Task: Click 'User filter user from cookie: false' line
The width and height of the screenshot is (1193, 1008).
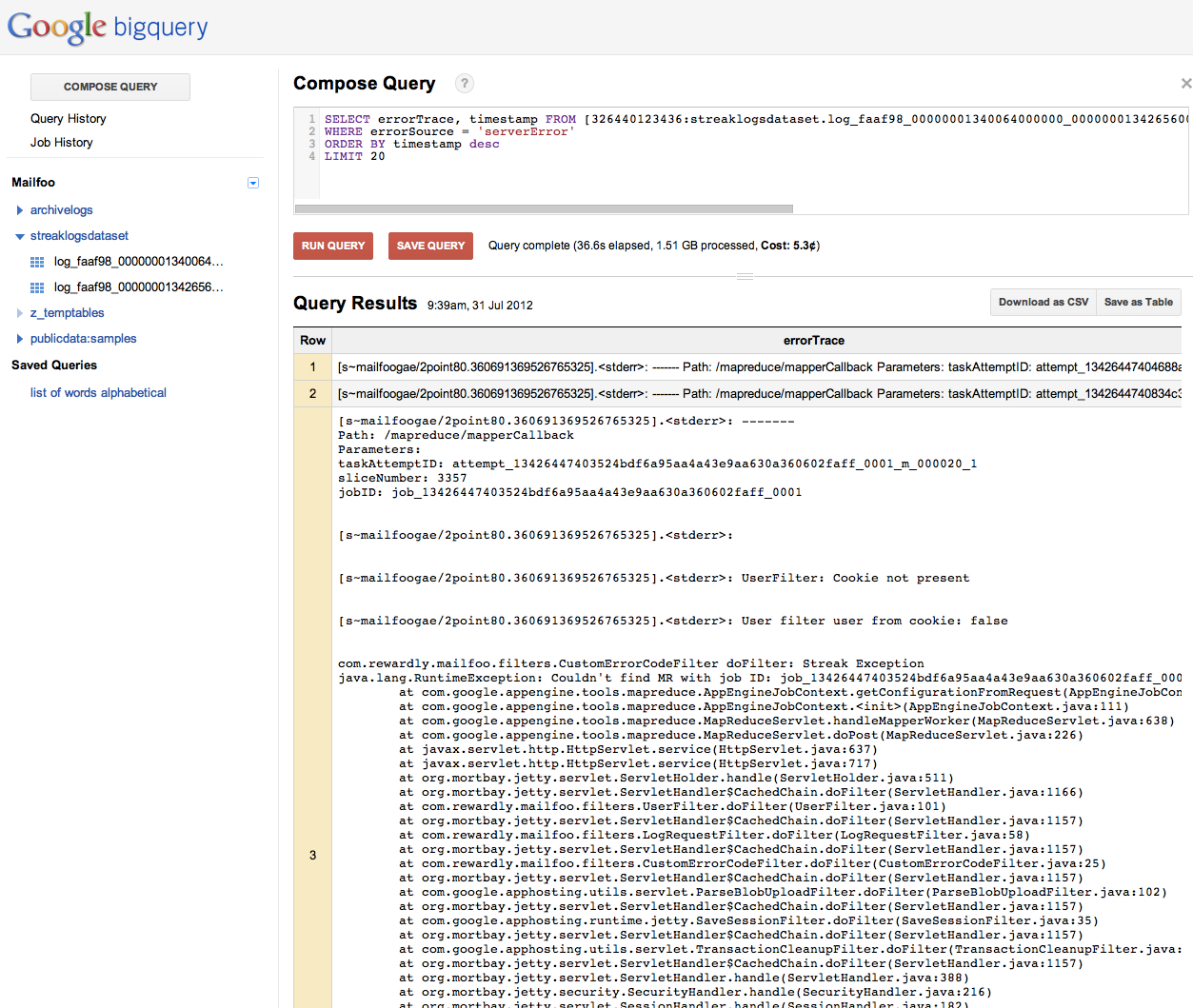Action: 673,622
